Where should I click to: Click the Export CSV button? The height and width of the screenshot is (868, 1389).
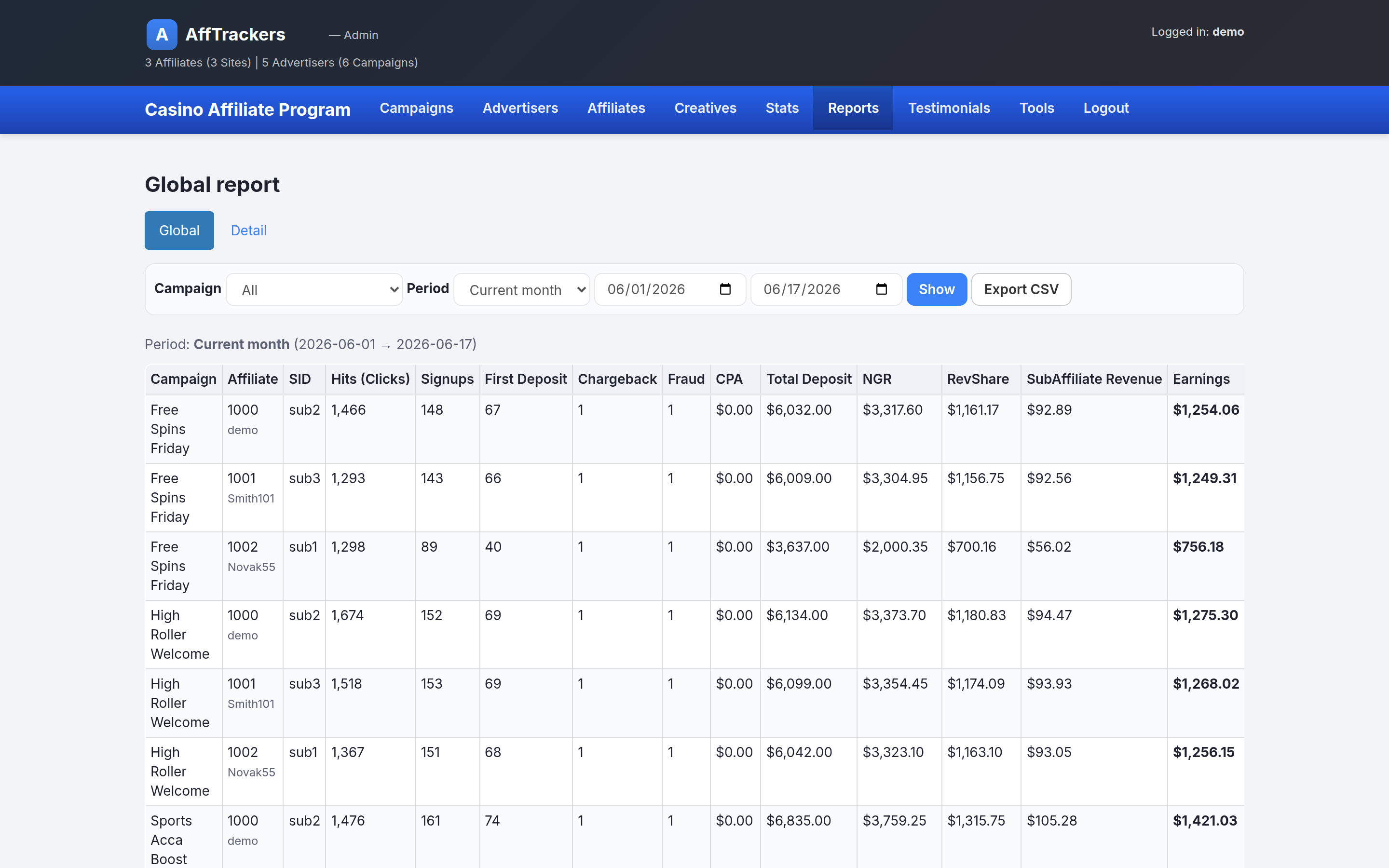(x=1021, y=289)
